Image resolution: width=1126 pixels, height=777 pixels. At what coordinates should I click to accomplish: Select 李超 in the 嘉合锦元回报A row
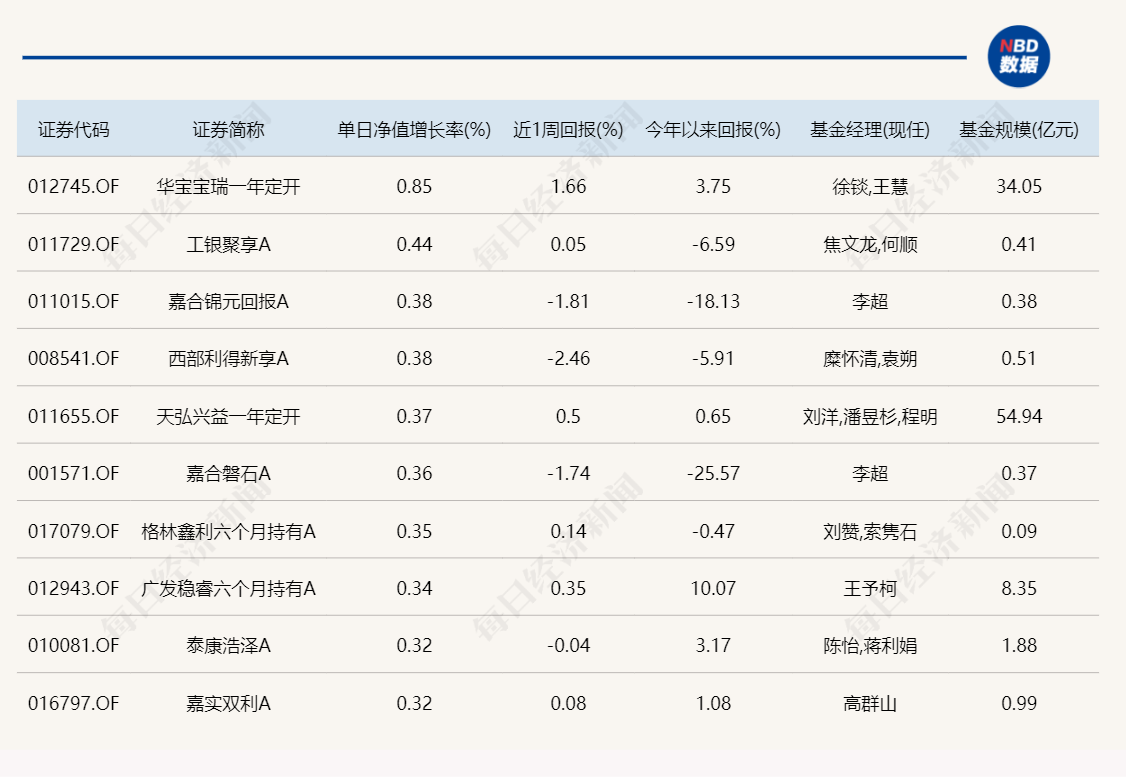870,302
